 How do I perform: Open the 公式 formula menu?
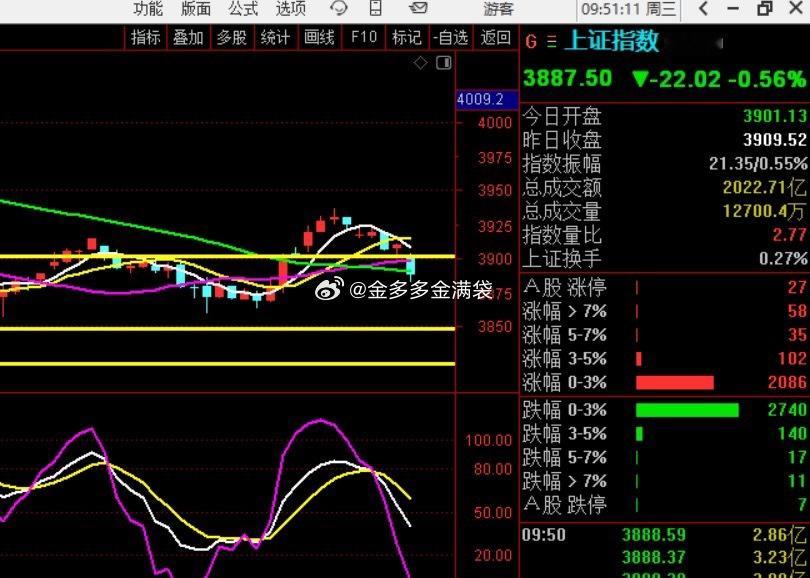(x=241, y=10)
